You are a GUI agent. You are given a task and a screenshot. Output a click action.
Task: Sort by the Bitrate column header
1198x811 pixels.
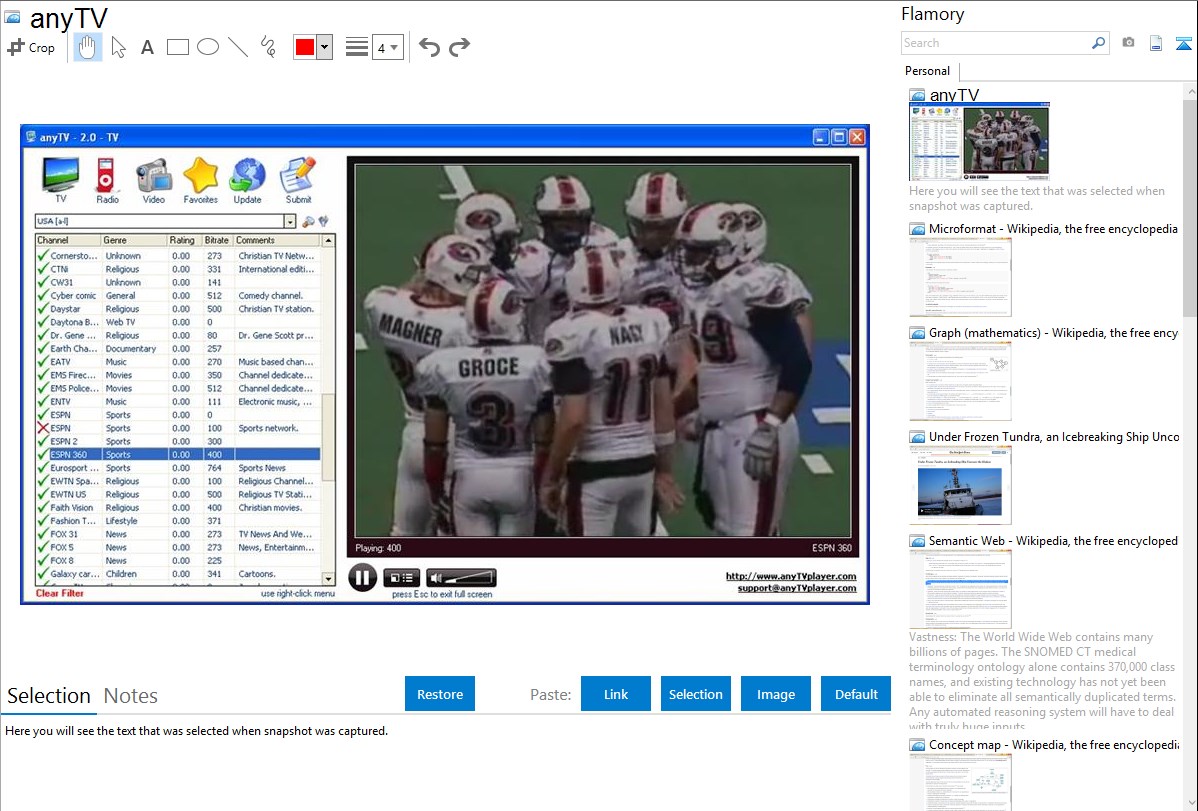[217, 240]
